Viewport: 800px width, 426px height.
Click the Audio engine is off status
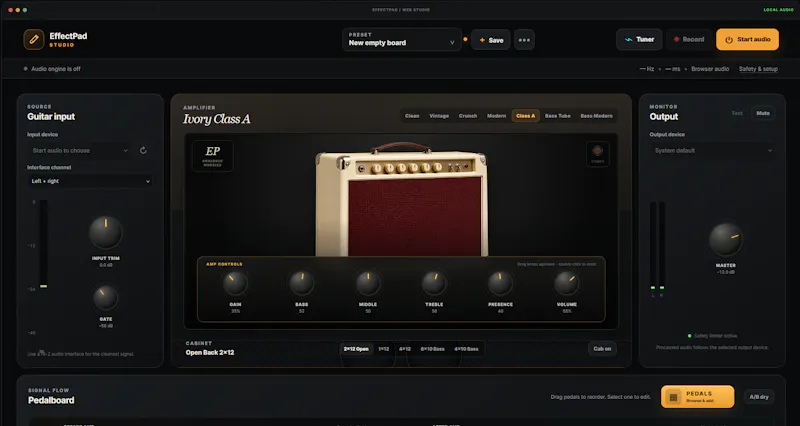[x=52, y=69]
